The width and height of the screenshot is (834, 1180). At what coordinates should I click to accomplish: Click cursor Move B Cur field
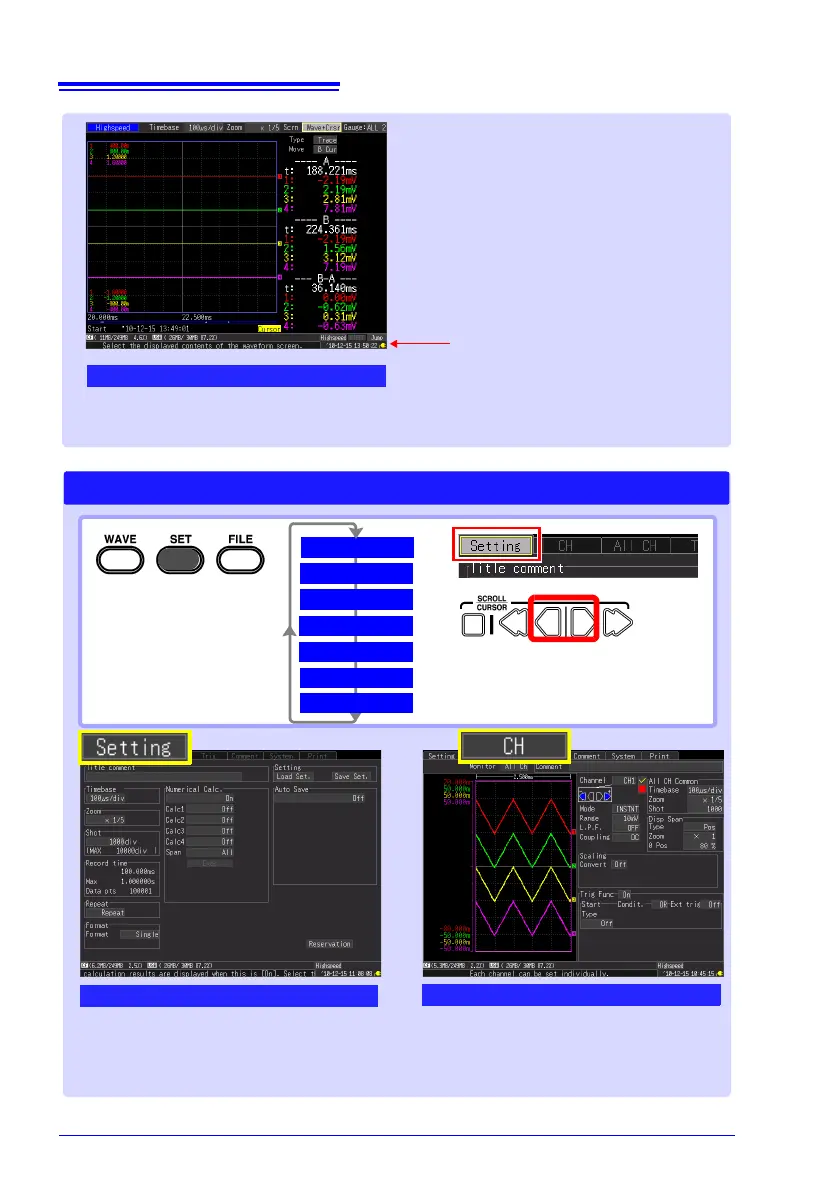point(327,149)
